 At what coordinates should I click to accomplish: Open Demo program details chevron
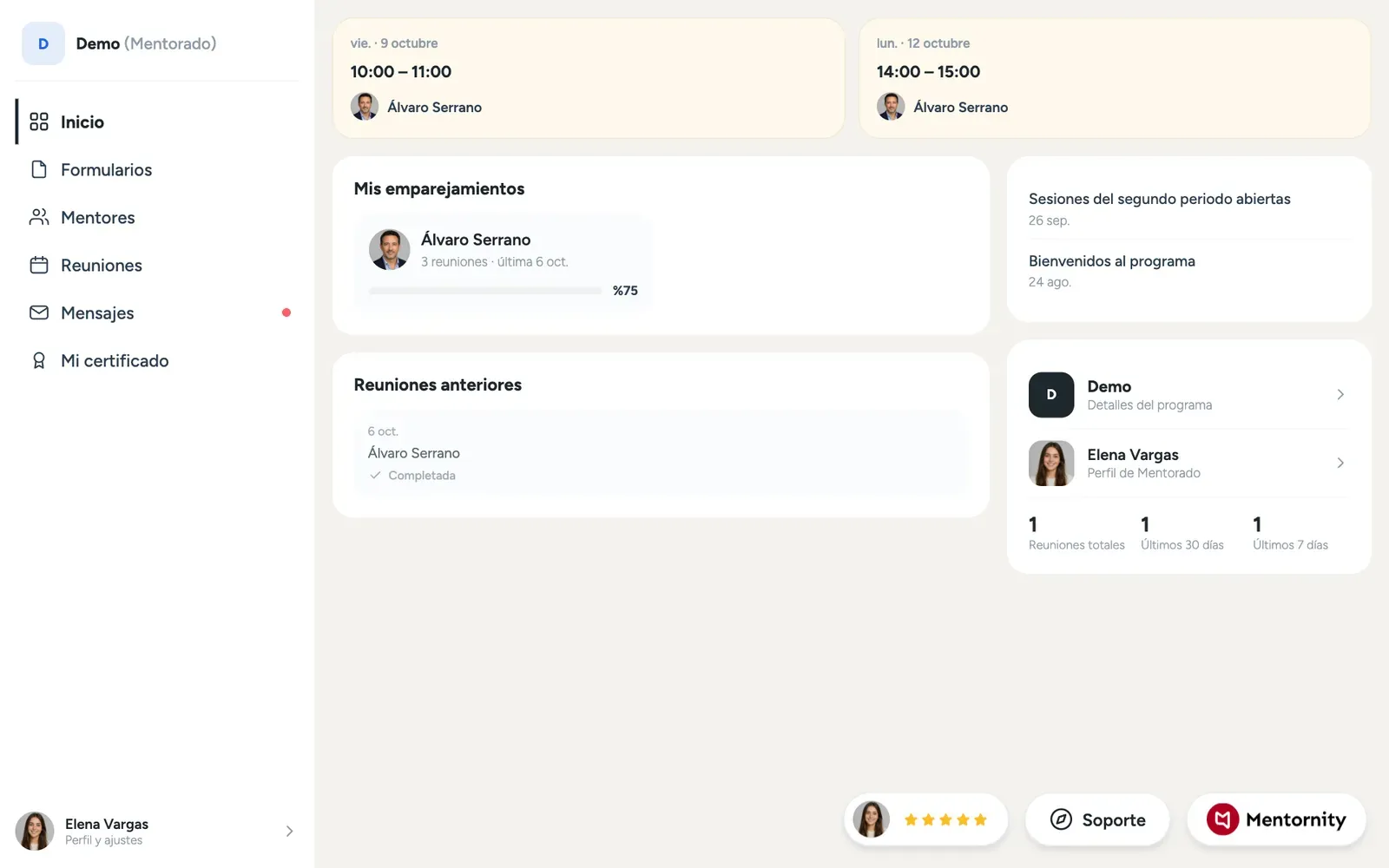pos(1340,395)
